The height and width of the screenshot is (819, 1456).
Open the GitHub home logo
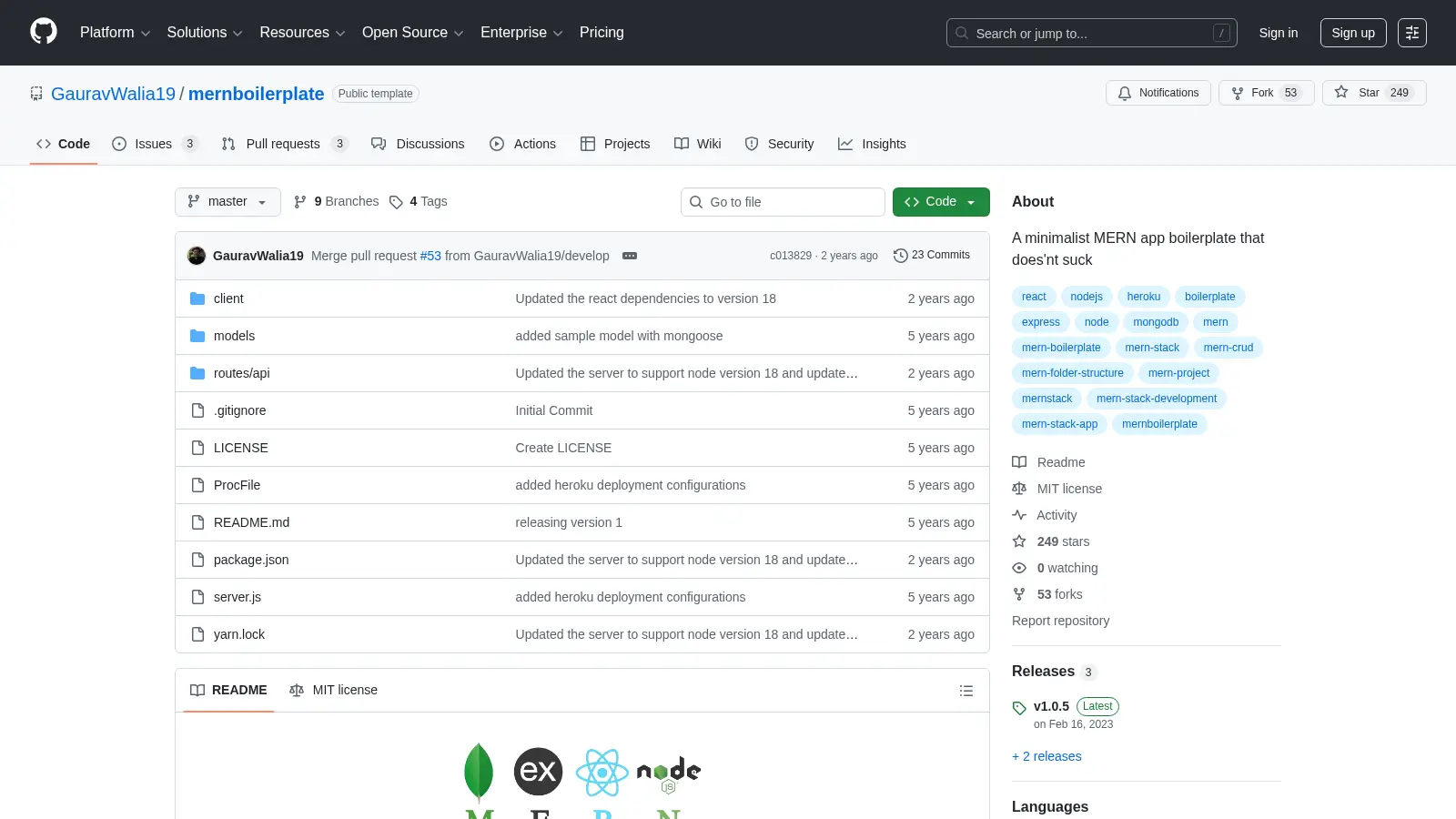click(44, 32)
